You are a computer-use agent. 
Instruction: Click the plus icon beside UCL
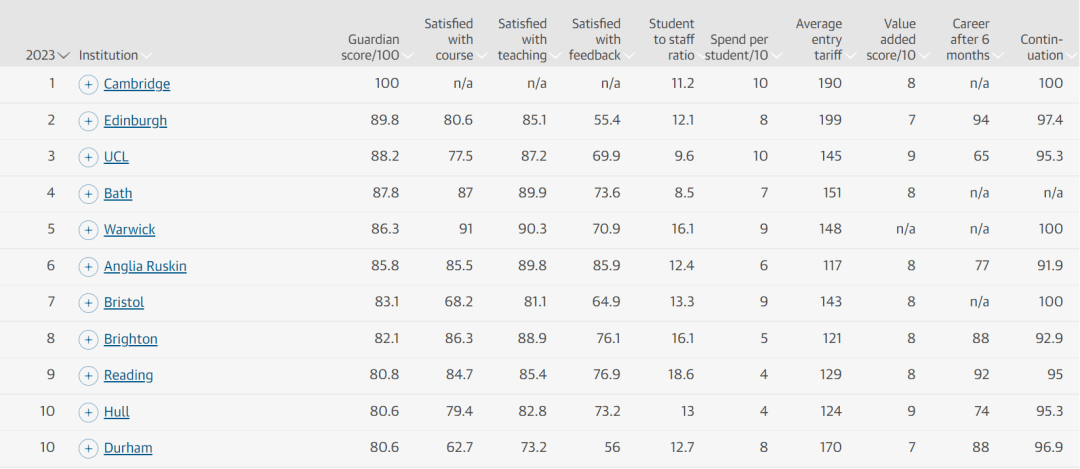click(88, 158)
